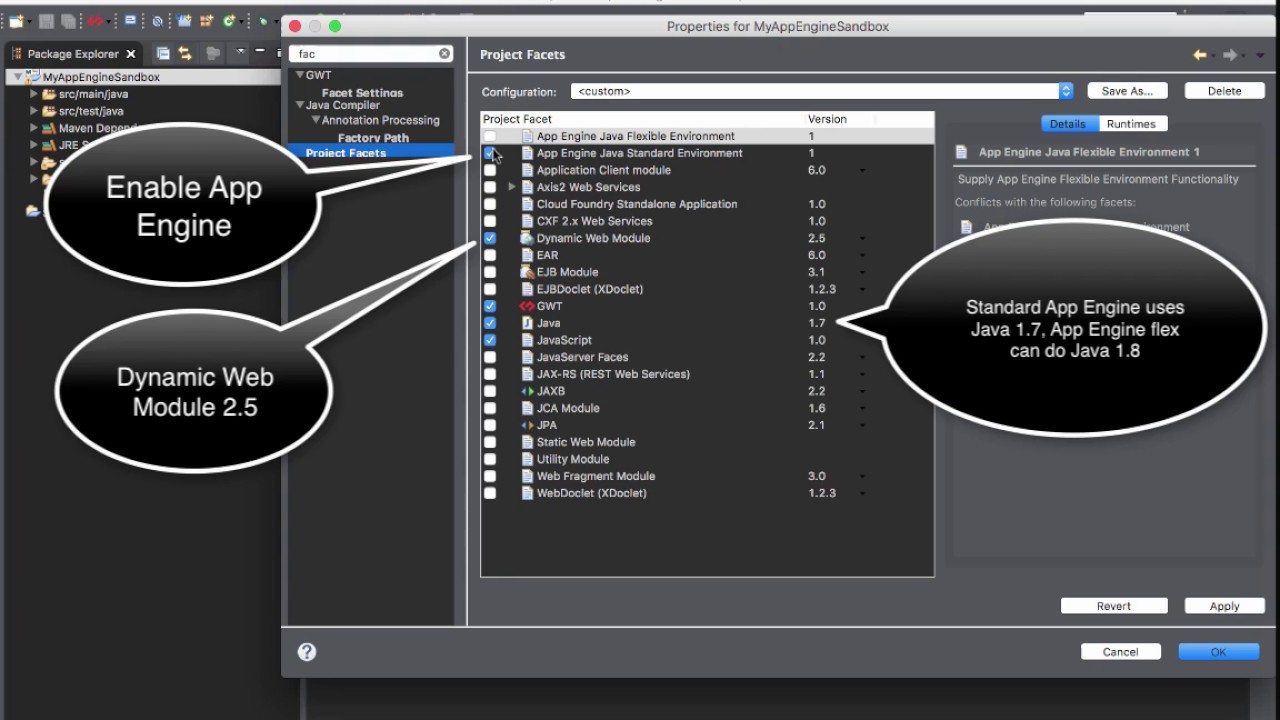Check the Application Client module checkbox
Image resolution: width=1280 pixels, height=720 pixels.
[490, 170]
